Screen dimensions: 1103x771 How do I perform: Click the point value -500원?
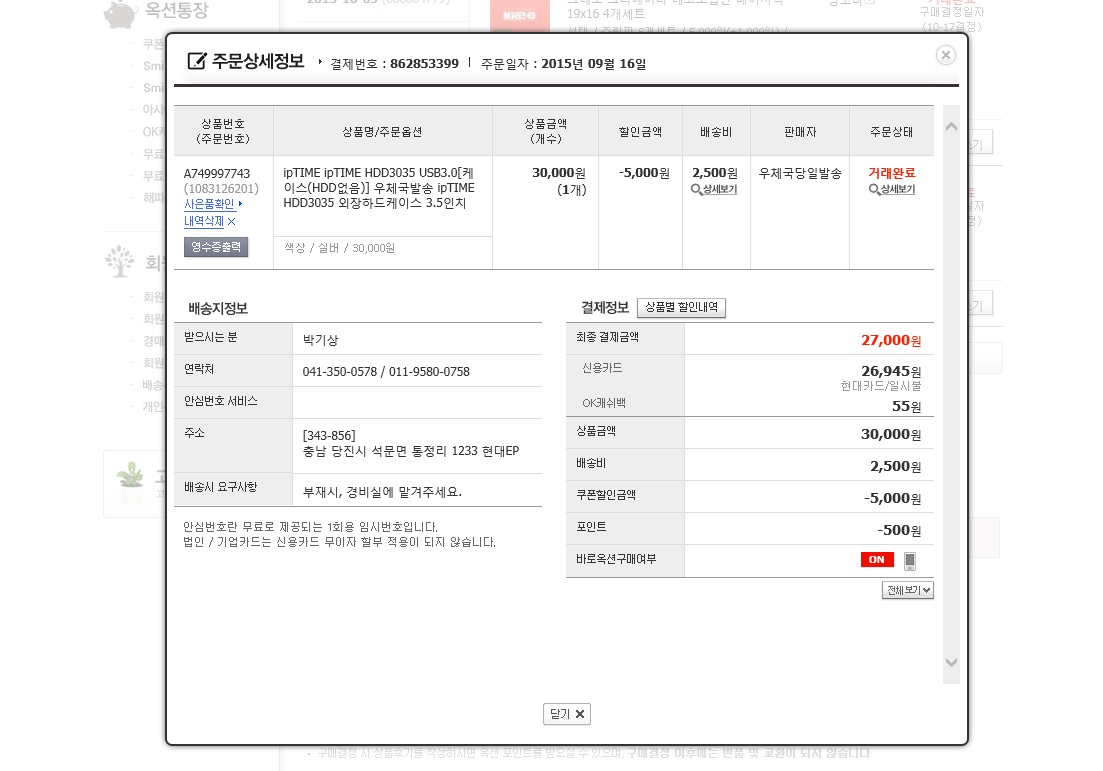point(899,530)
